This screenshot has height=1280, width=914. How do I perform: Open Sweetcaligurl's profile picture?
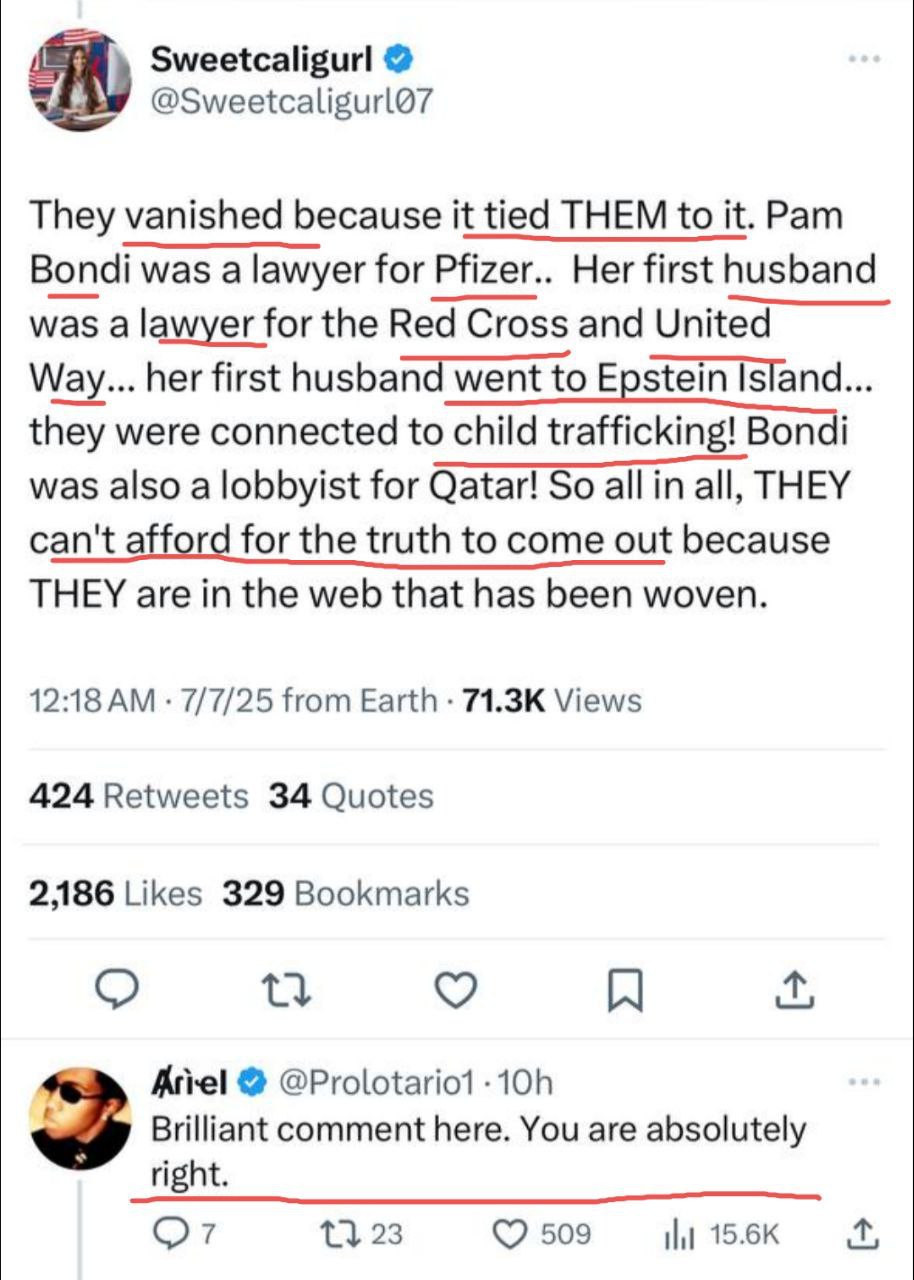tap(80, 80)
